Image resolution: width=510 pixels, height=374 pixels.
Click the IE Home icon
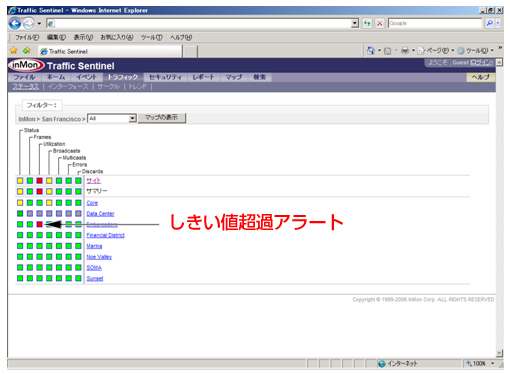pos(370,51)
